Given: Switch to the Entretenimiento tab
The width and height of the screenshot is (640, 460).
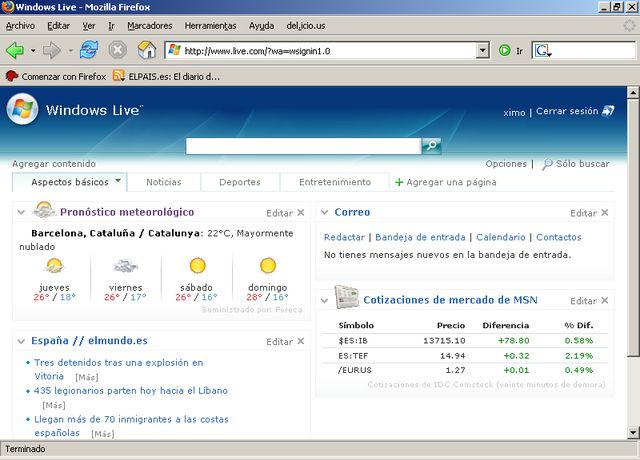Looking at the screenshot, I should point(335,182).
